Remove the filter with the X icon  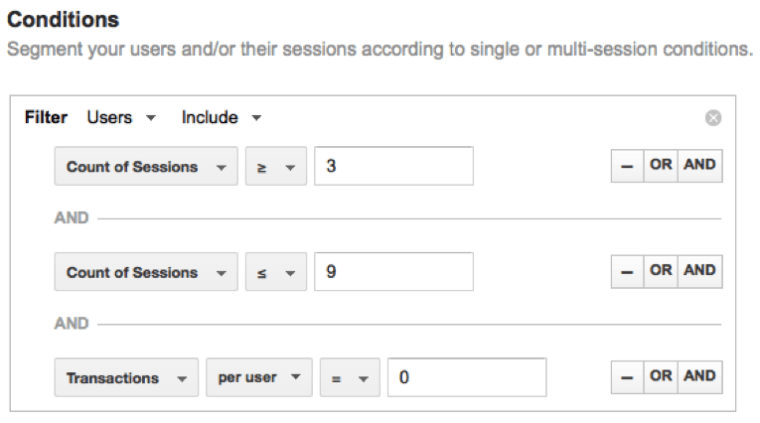[x=713, y=118]
